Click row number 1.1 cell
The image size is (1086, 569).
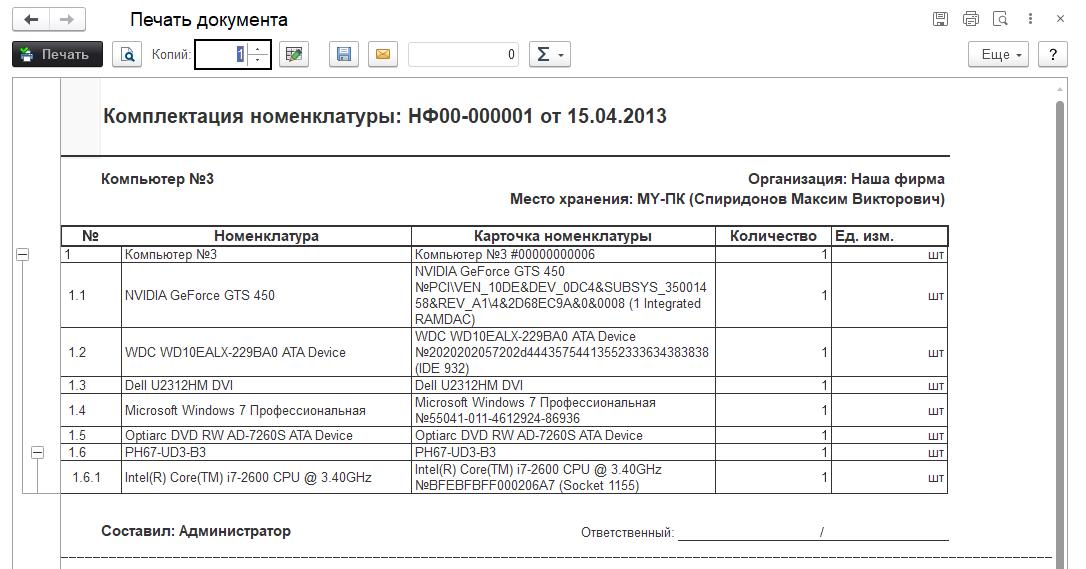click(x=91, y=296)
